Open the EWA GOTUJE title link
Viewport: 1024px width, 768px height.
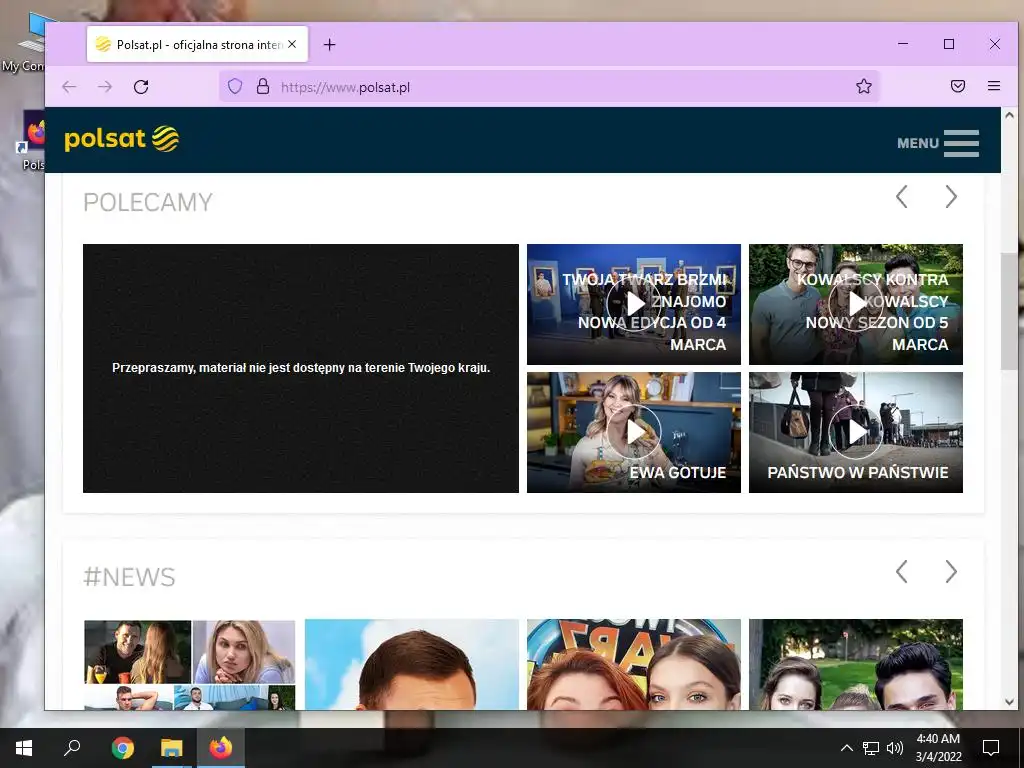click(x=677, y=472)
